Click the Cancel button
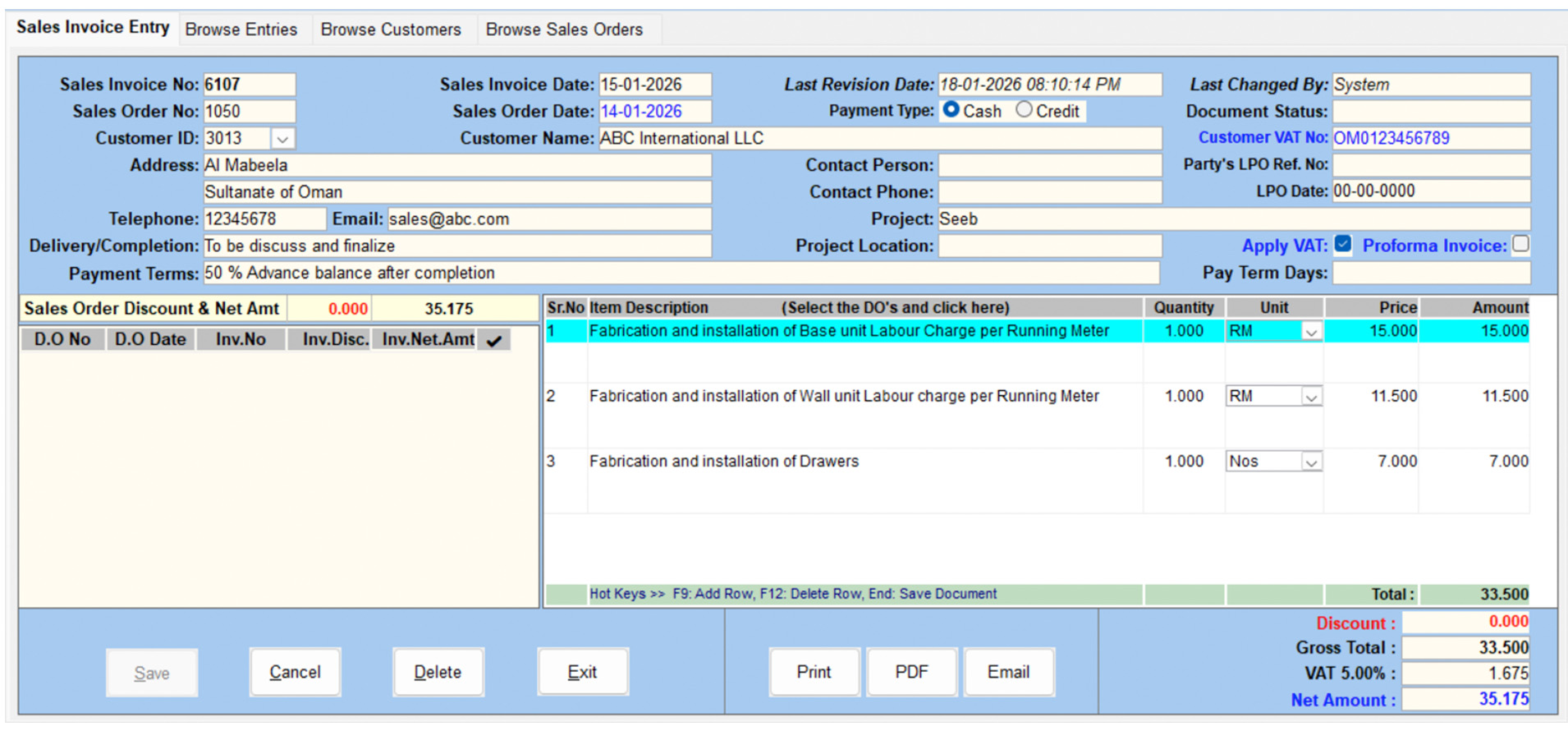The height and width of the screenshot is (731, 1568). pos(295,672)
